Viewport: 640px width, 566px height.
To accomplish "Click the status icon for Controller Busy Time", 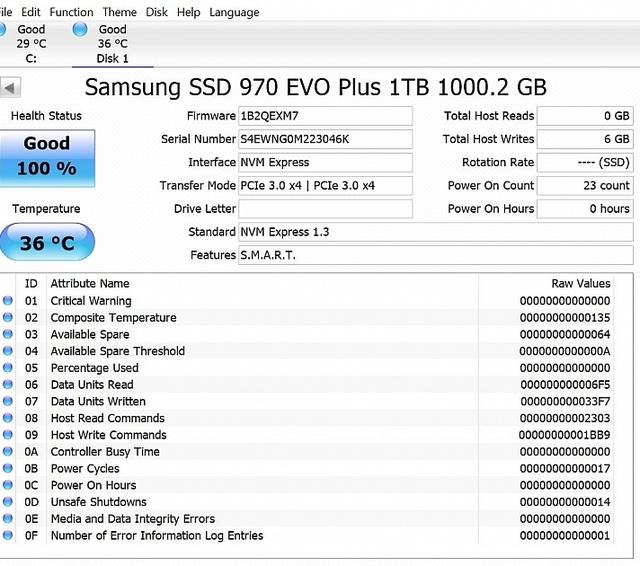I will pos(8,451).
